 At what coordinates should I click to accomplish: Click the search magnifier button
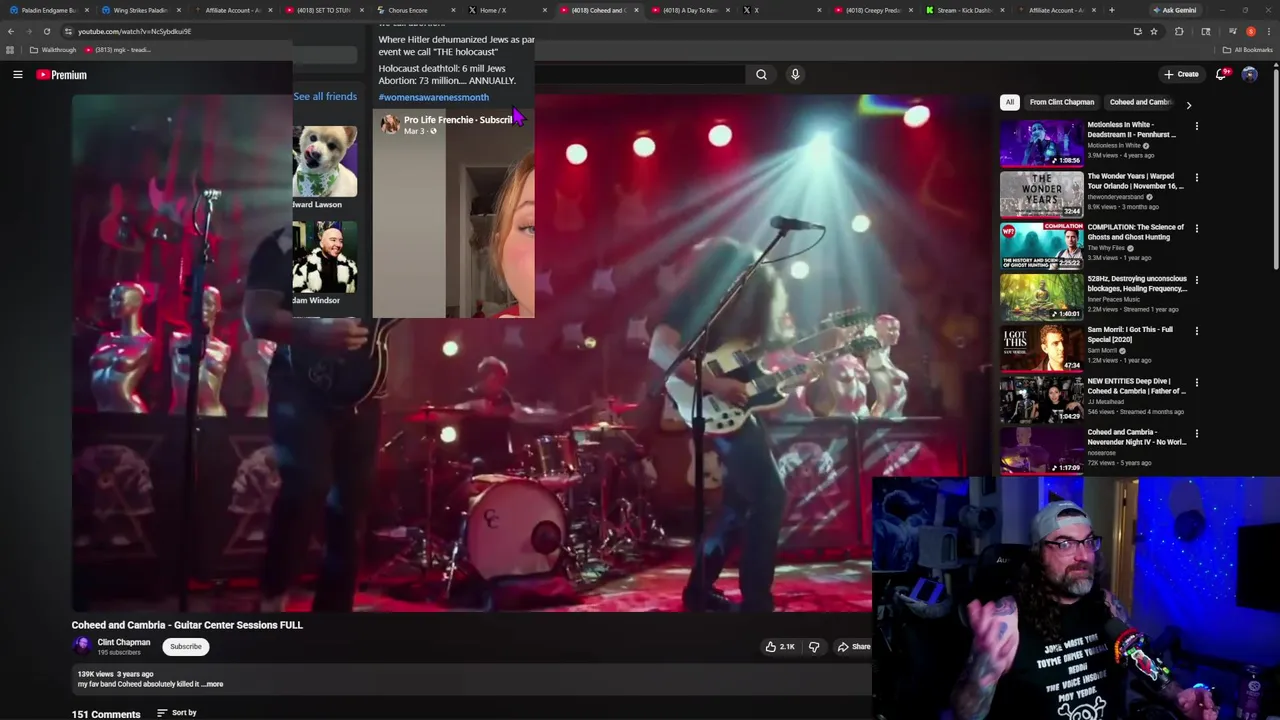click(761, 74)
